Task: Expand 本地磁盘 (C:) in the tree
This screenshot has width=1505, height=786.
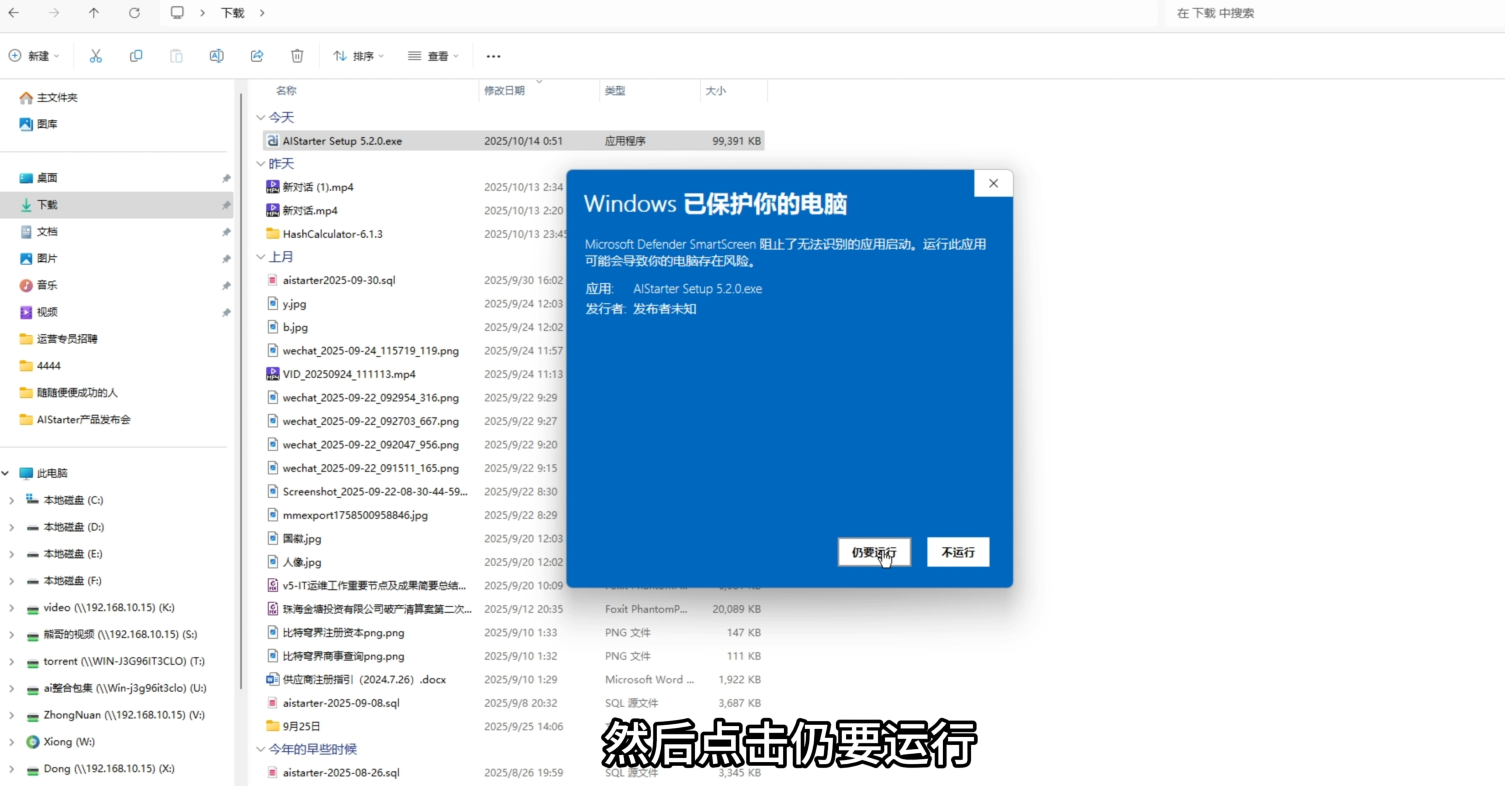Action: (x=12, y=500)
